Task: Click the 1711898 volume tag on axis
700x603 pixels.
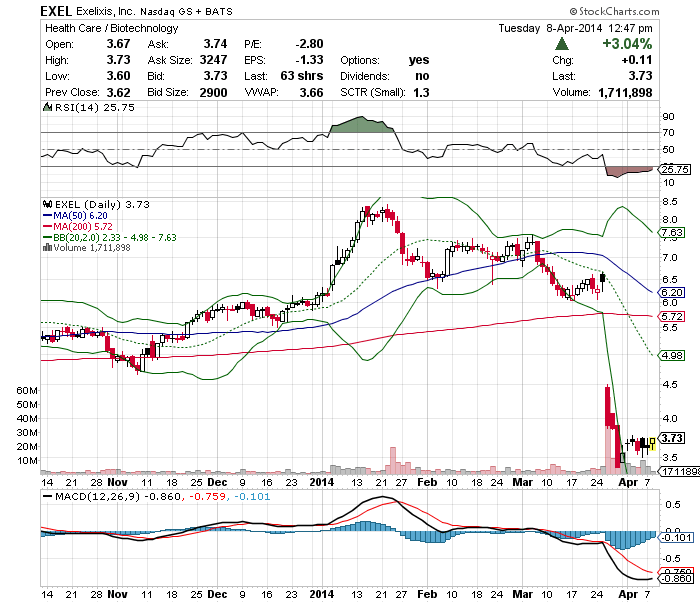Action: coord(680,471)
